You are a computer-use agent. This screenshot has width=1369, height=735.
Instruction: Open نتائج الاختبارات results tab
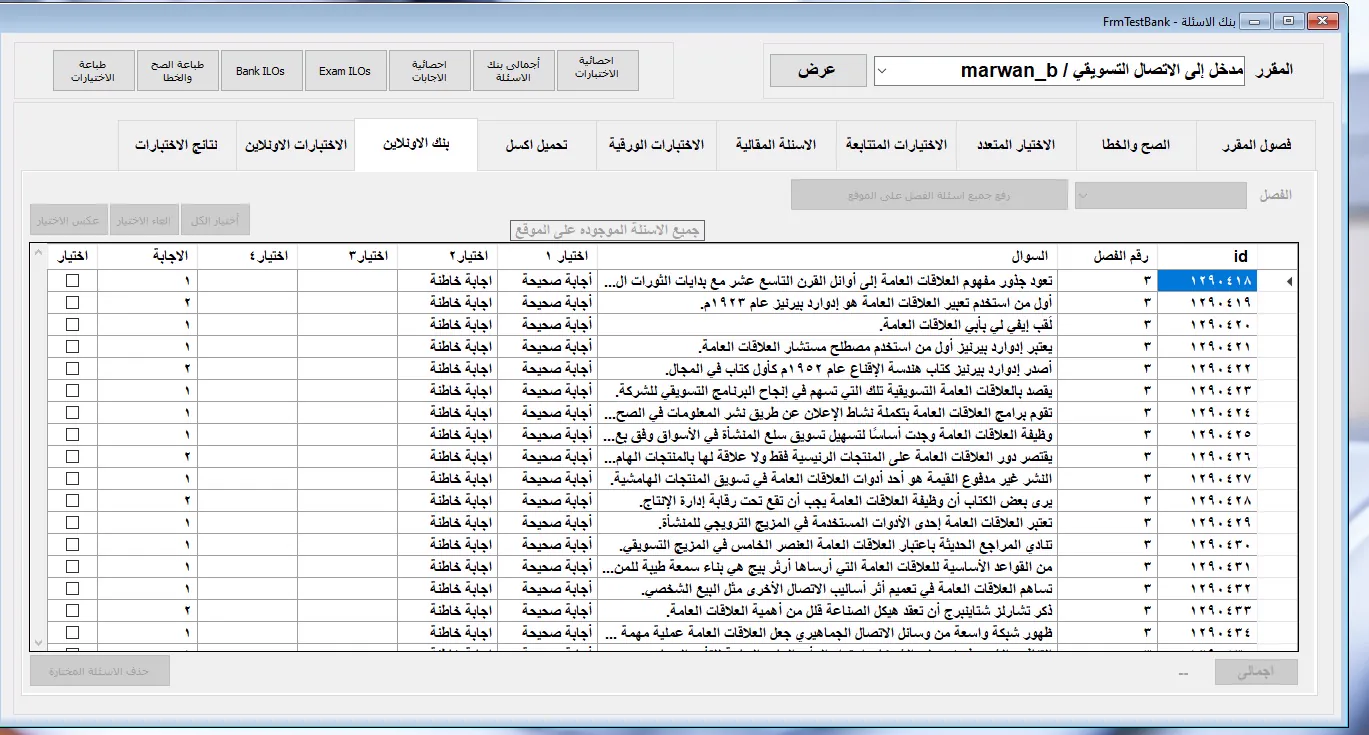(x=176, y=145)
